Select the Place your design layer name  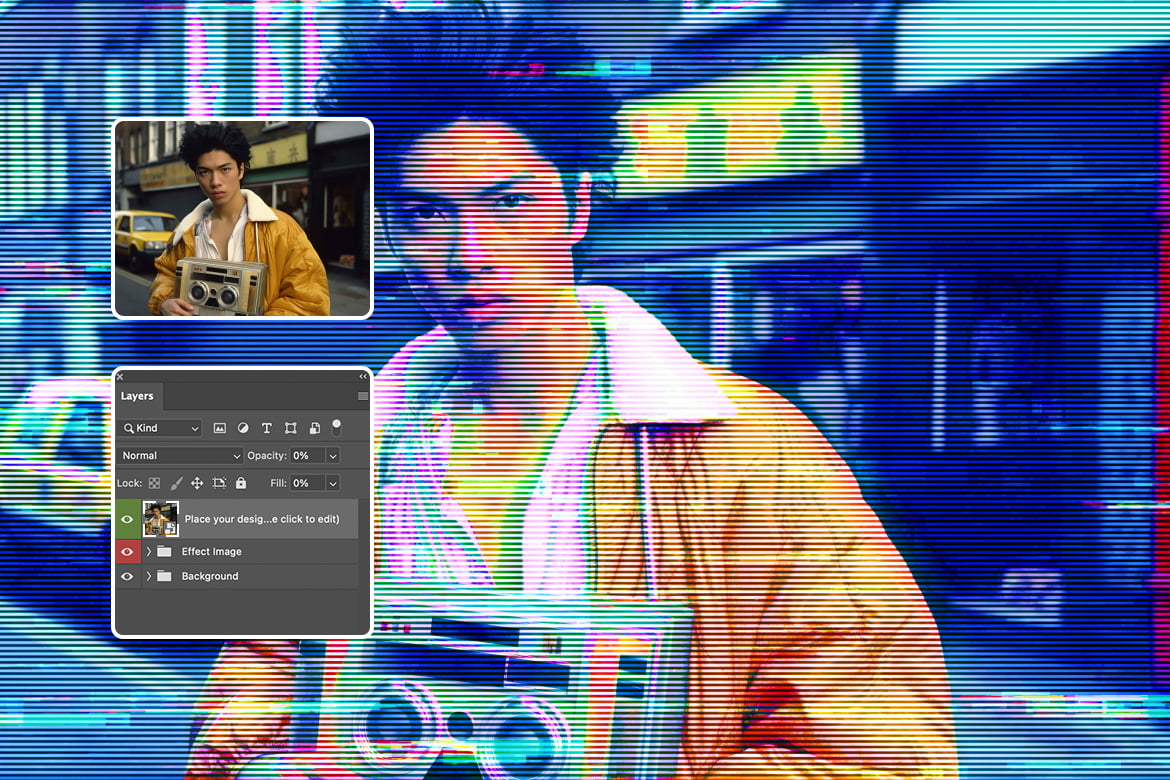[x=262, y=520]
